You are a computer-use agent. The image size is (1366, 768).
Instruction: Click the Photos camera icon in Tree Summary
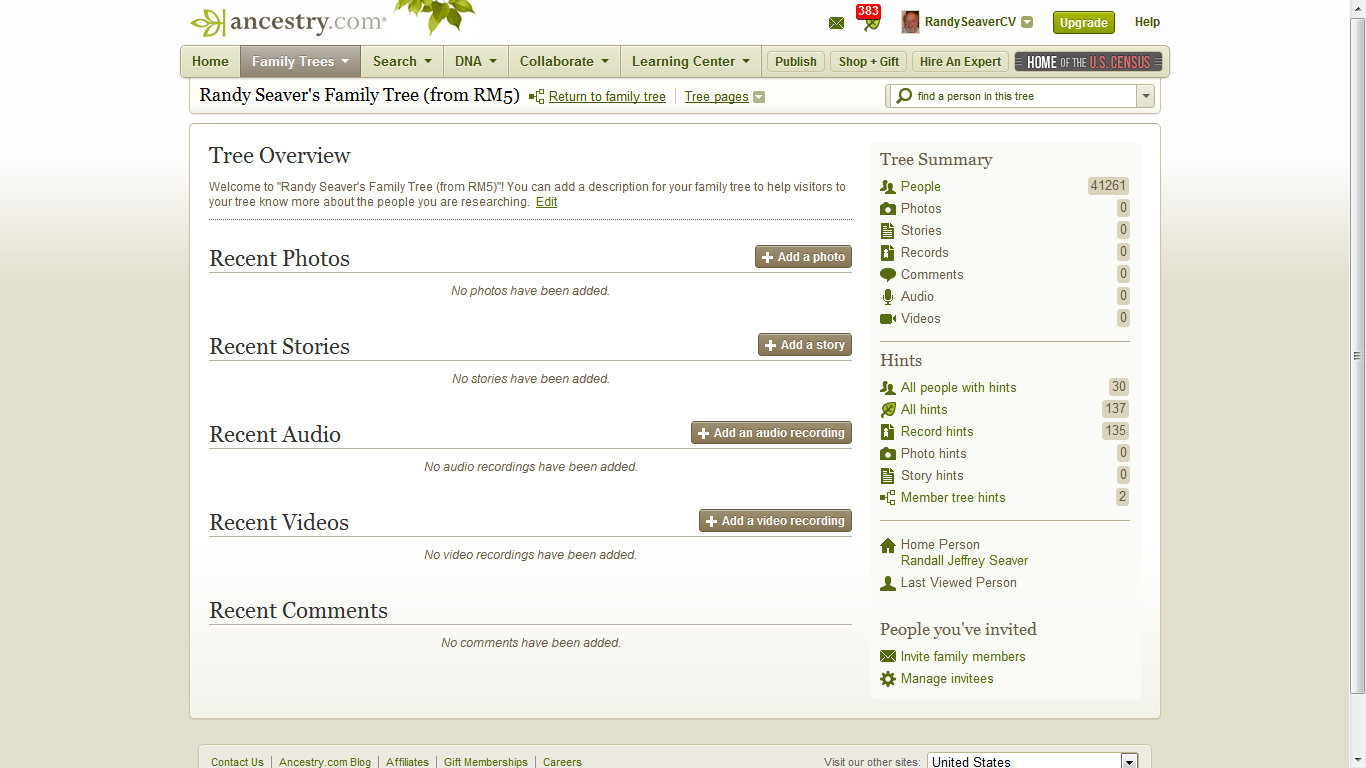(x=888, y=209)
